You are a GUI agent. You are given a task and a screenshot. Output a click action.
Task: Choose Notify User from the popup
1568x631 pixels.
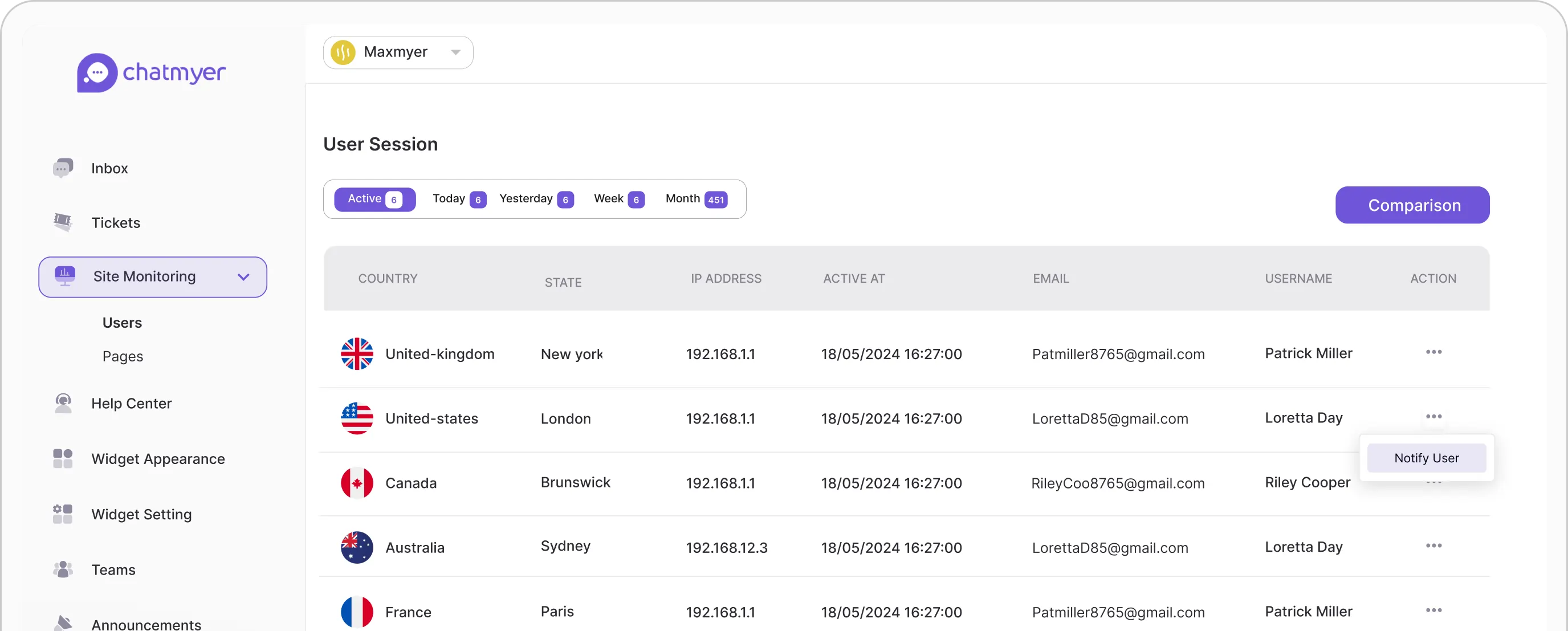(x=1426, y=458)
